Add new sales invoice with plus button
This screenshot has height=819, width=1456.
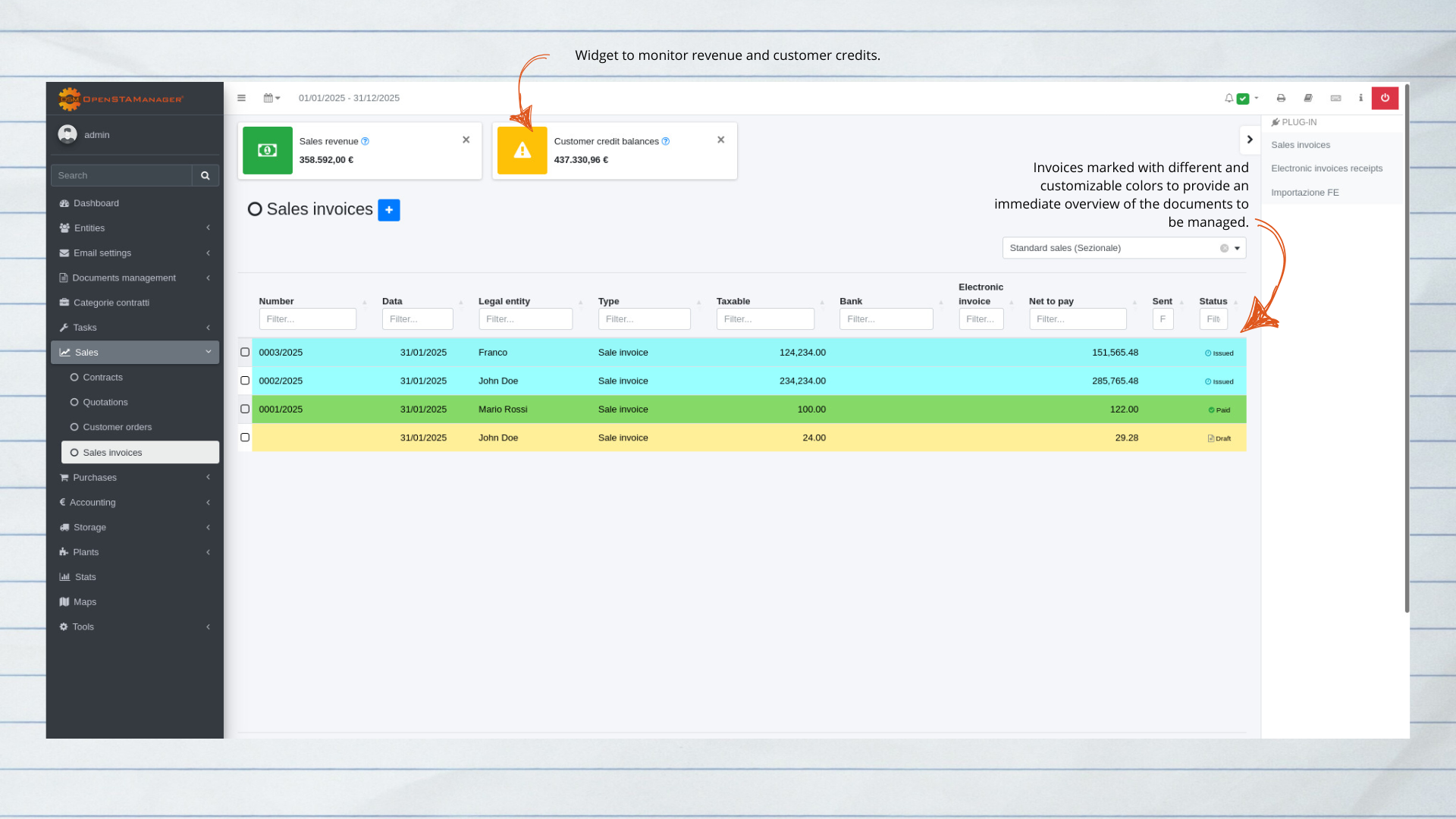pos(388,210)
